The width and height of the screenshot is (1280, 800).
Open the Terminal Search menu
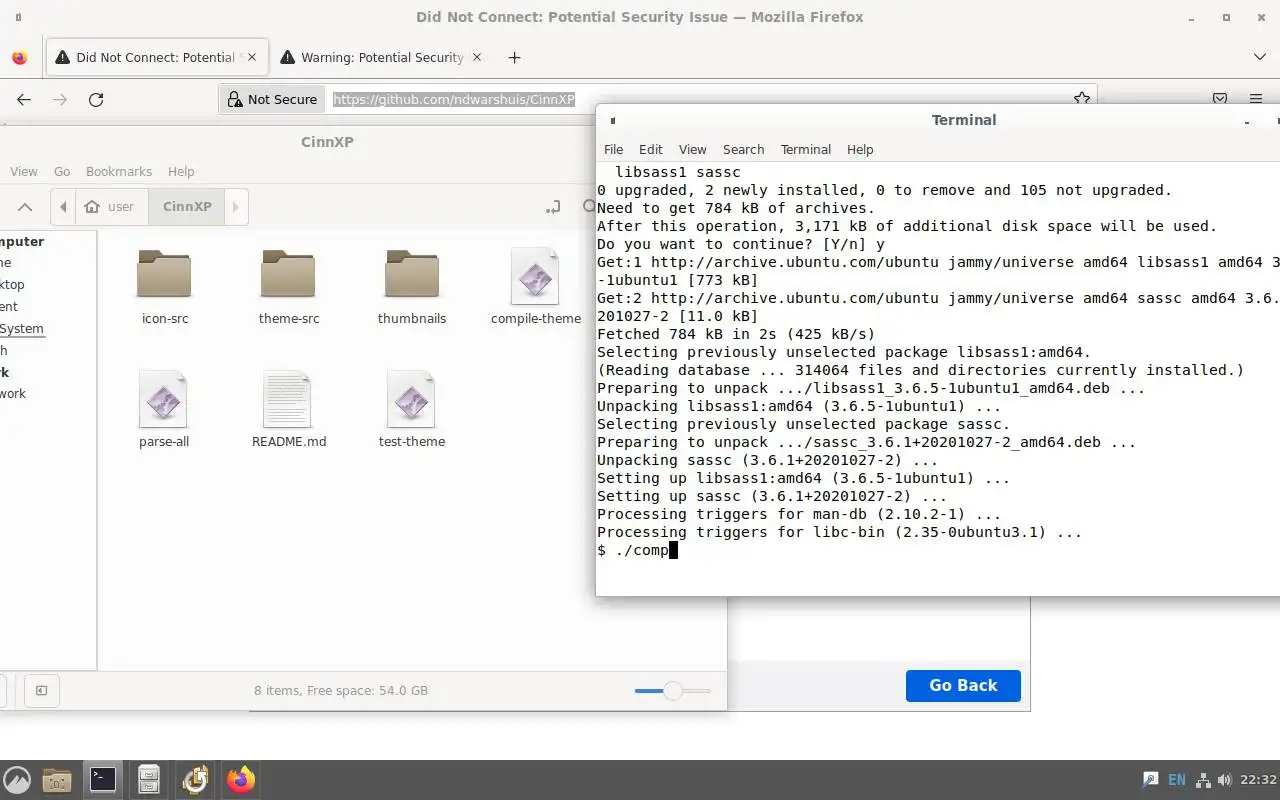point(743,149)
